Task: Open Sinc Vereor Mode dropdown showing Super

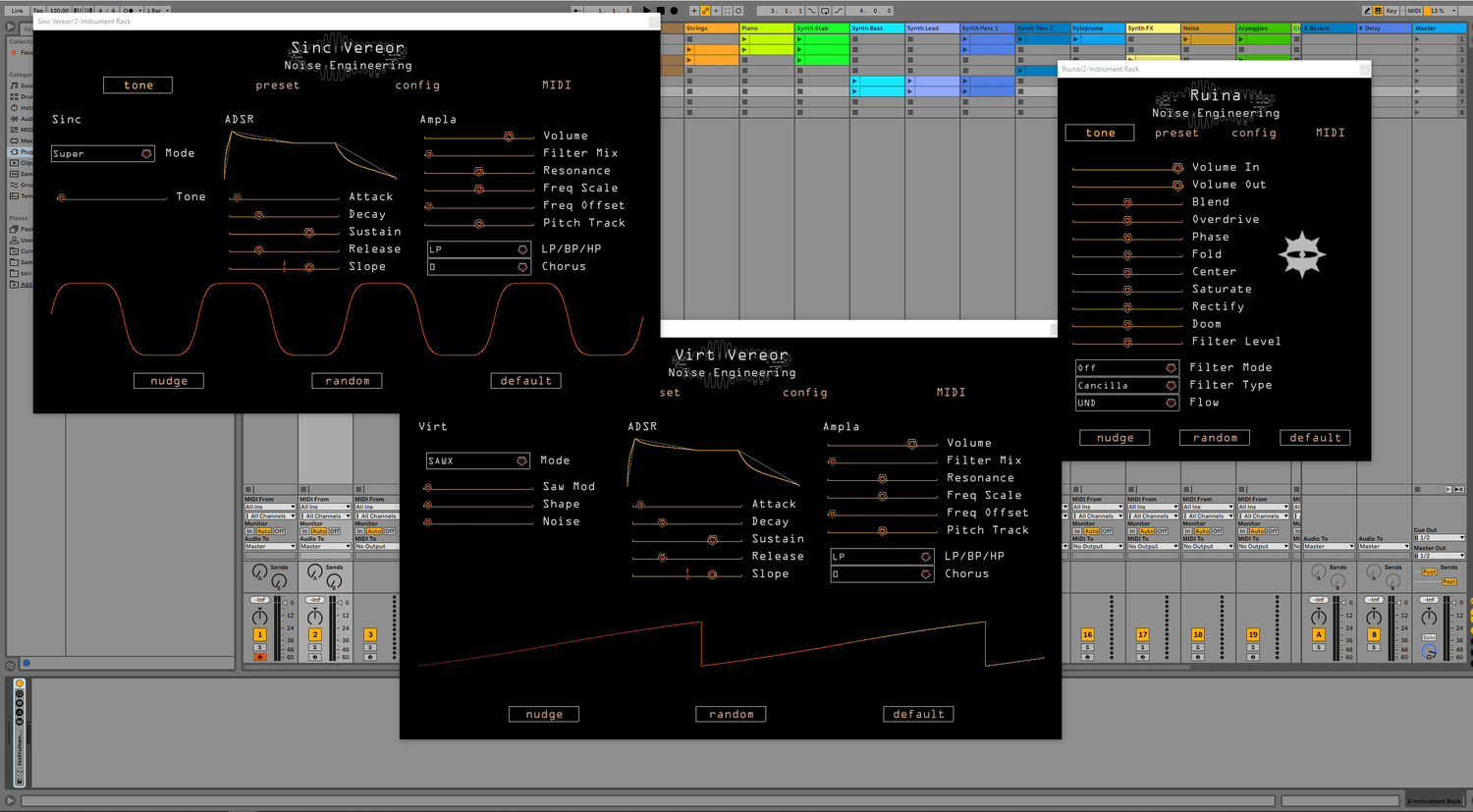Action: point(102,153)
